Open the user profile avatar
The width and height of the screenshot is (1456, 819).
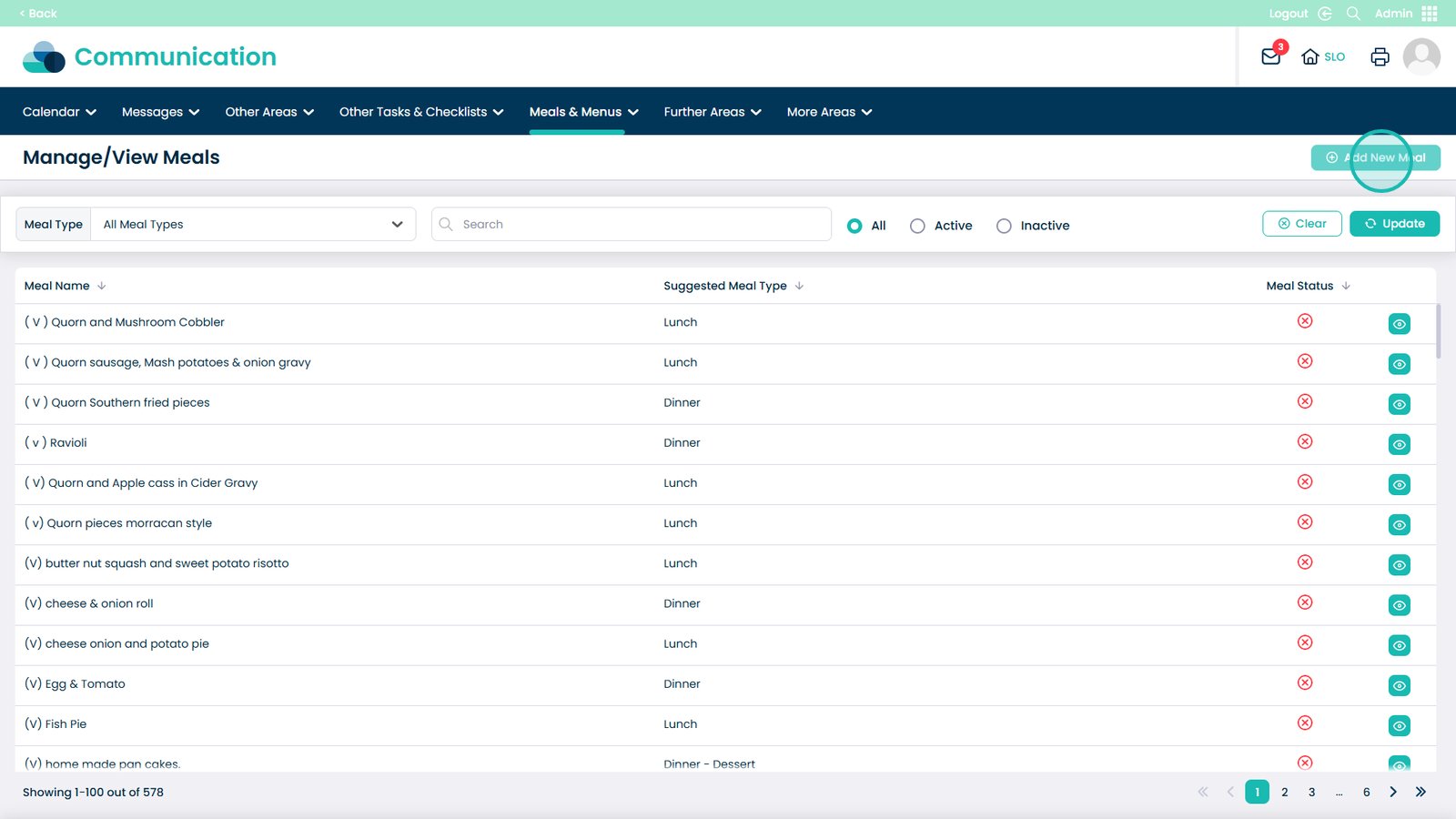click(1421, 56)
